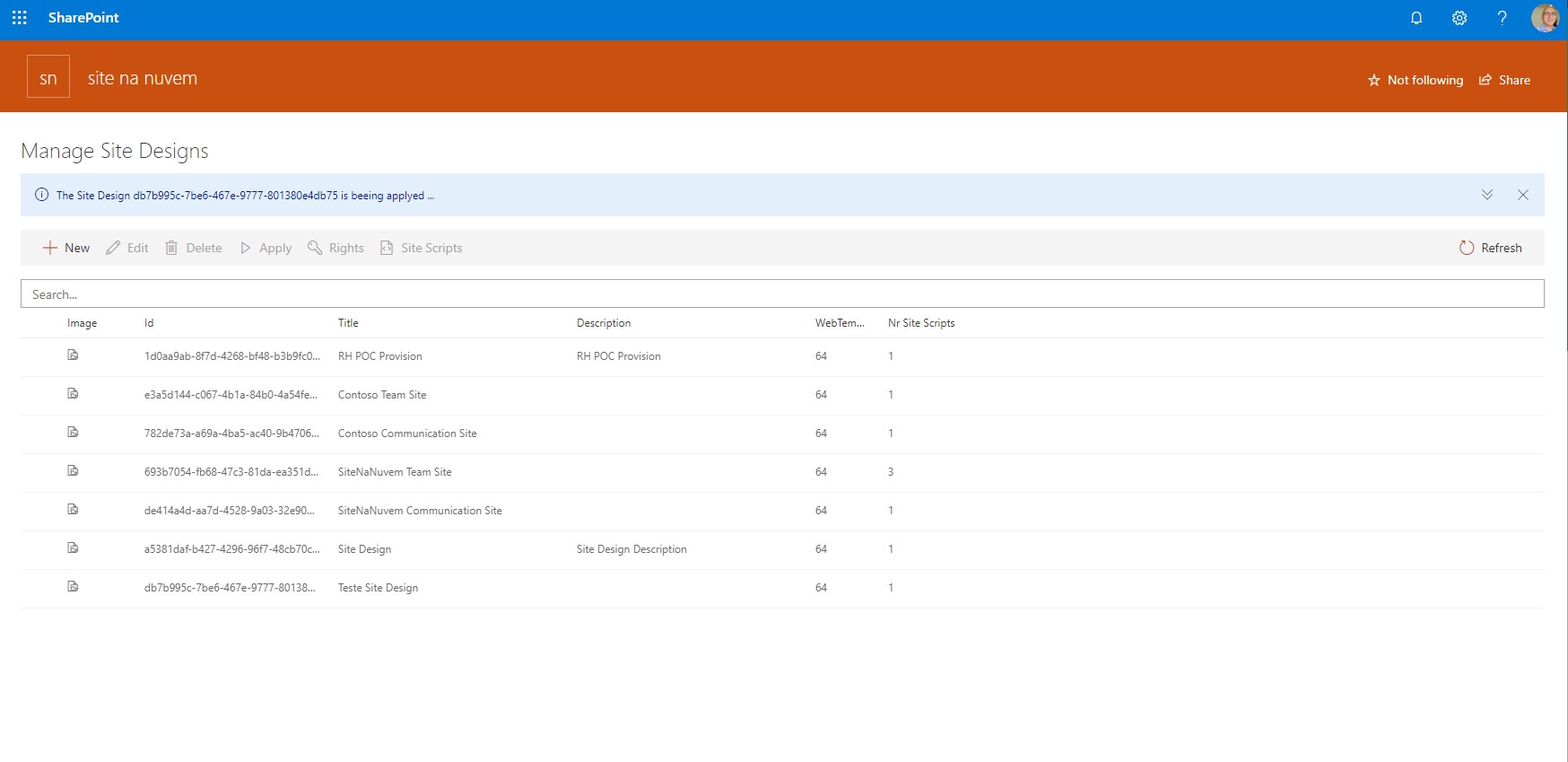Click Delete in the command bar
Viewport: 1568px width, 762px height.
(x=194, y=248)
